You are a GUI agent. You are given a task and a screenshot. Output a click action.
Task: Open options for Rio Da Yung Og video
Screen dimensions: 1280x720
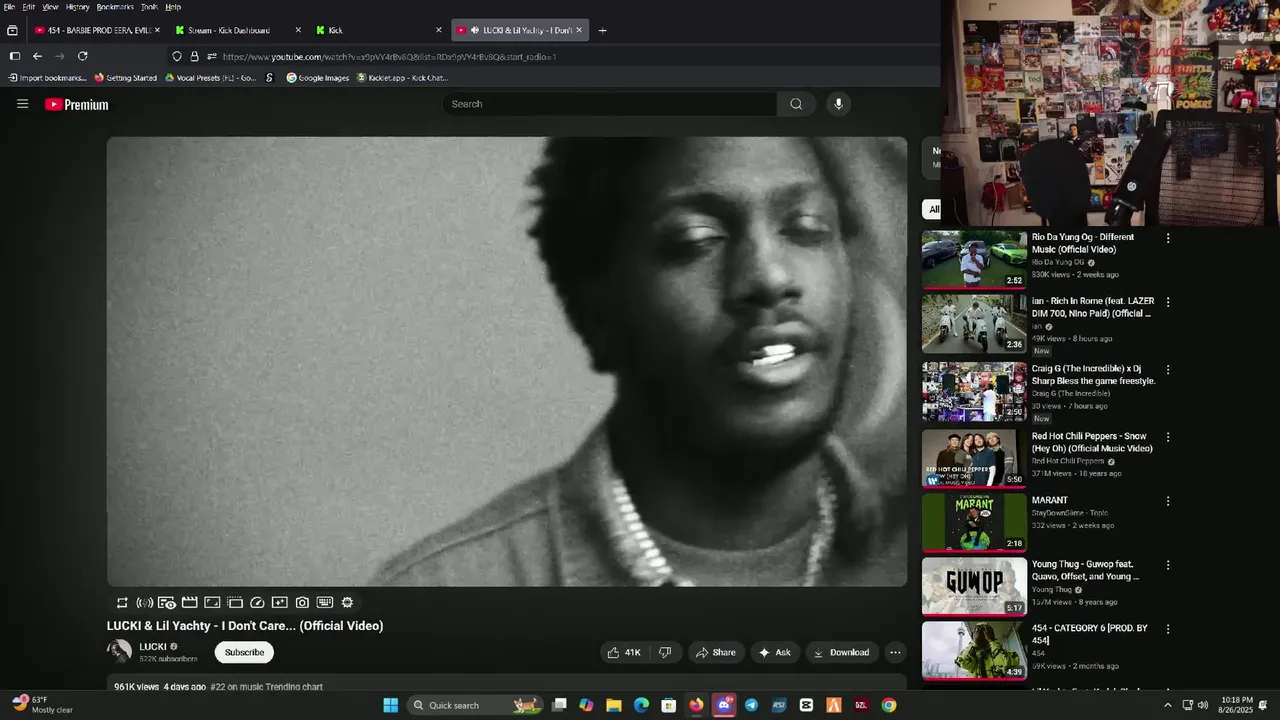(1167, 238)
